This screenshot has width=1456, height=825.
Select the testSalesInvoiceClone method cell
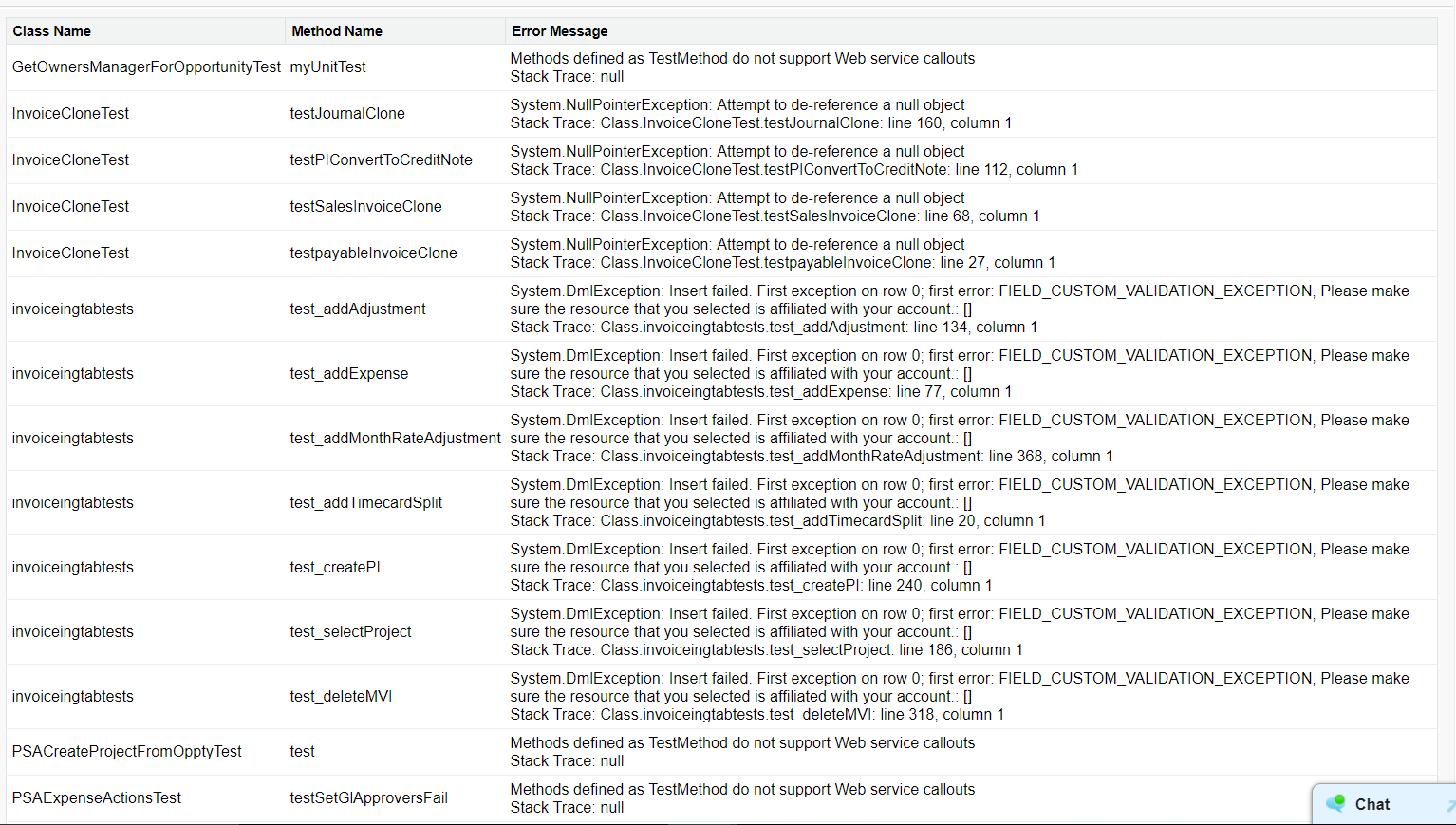[365, 206]
